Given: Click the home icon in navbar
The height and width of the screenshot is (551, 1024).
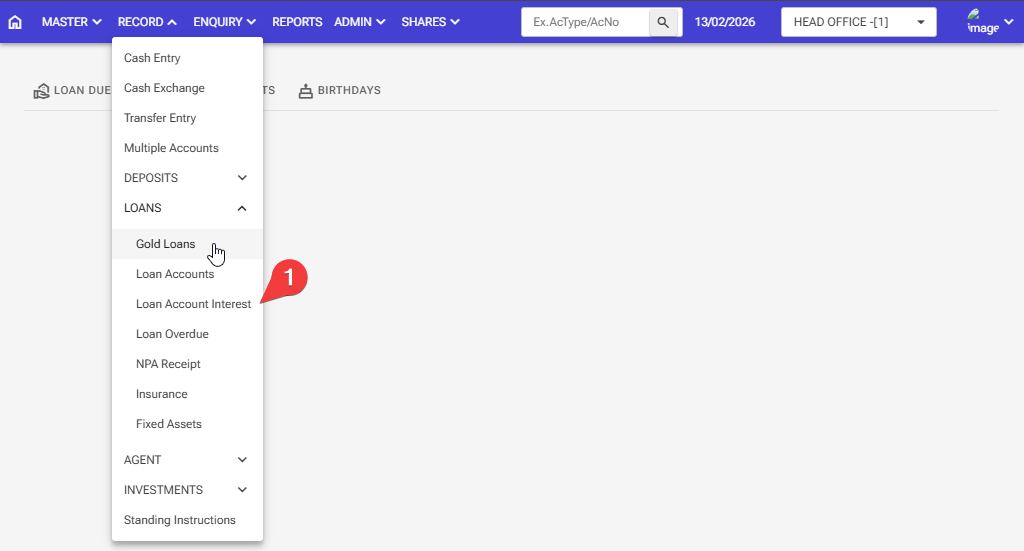Looking at the screenshot, I should (x=15, y=22).
